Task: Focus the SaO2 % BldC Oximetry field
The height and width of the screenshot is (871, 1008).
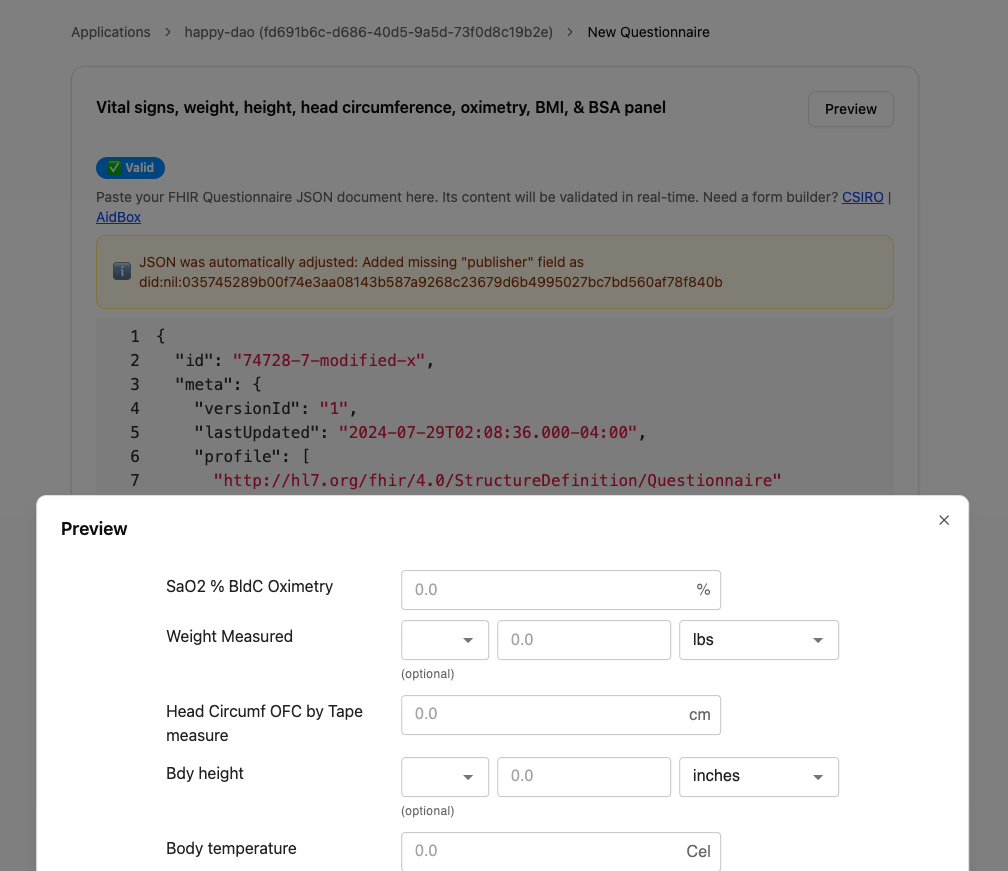Action: [545, 590]
